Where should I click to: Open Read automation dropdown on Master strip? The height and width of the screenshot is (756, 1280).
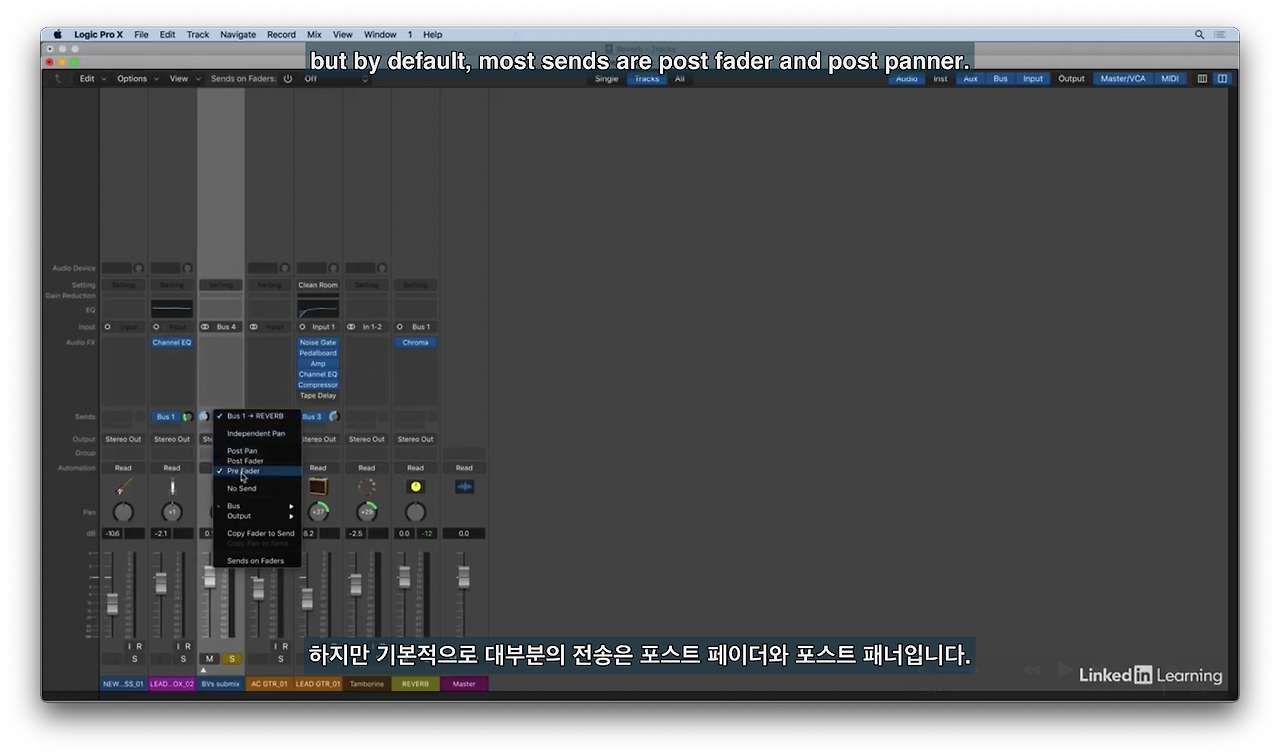click(464, 468)
